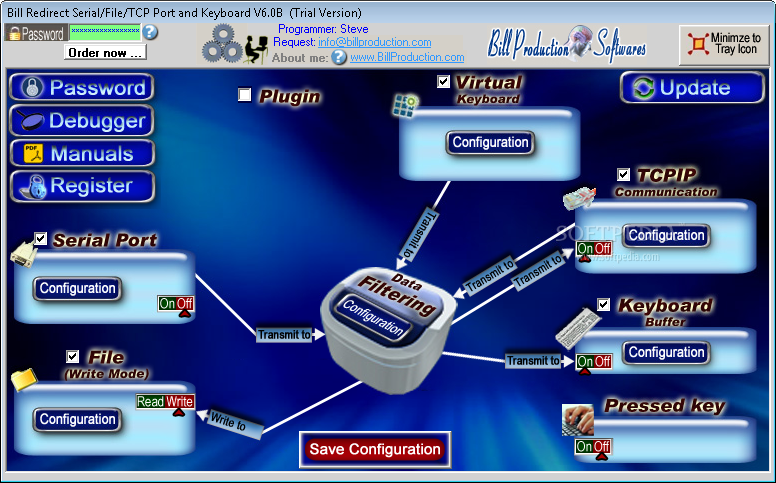
Task: Toggle the Keyboard Buffer On/Off switch
Action: pos(593,362)
